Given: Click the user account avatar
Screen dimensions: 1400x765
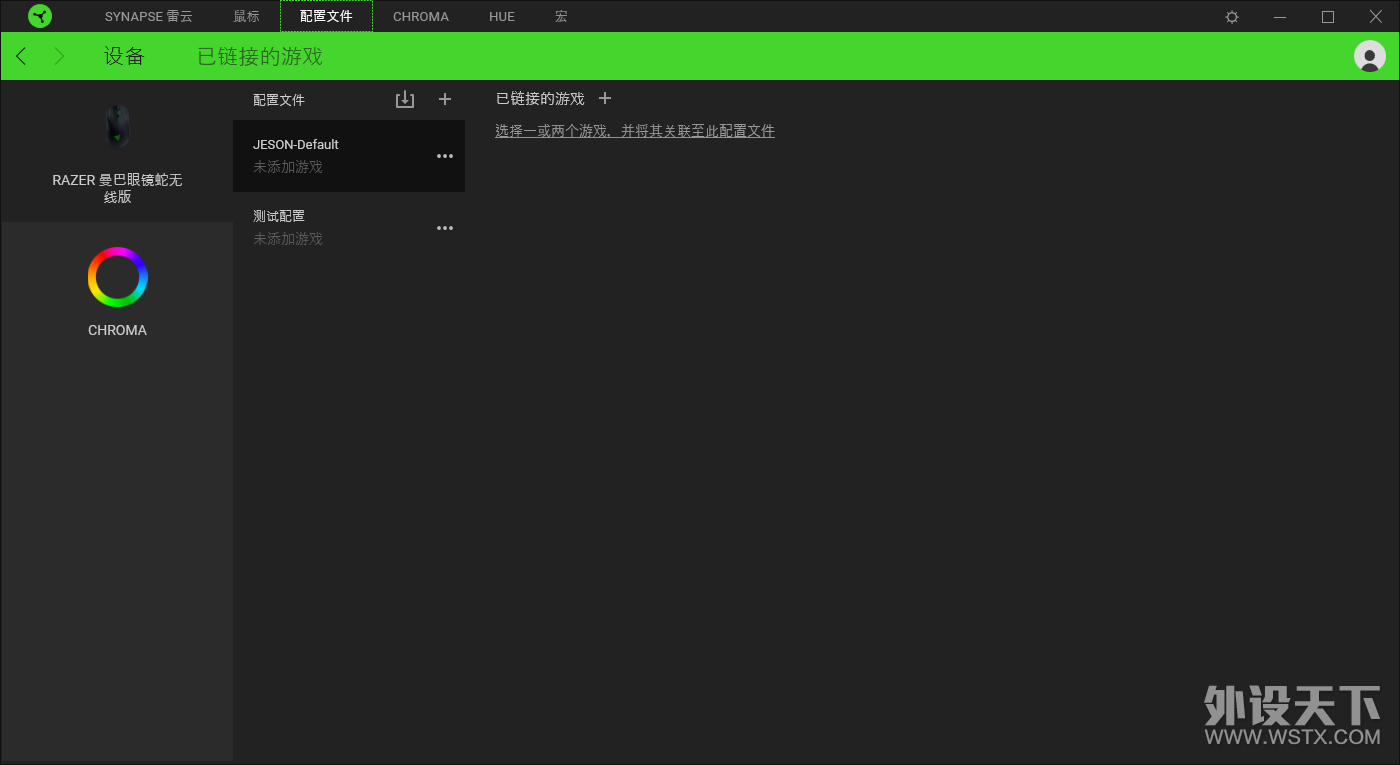Looking at the screenshot, I should [x=1369, y=56].
